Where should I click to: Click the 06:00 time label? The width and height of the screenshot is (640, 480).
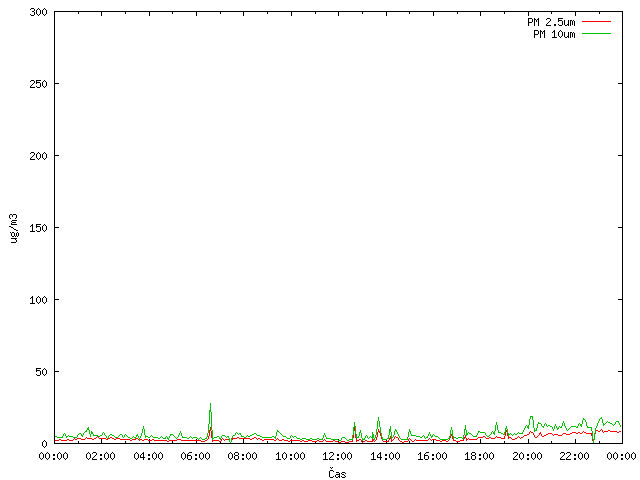(x=195, y=456)
